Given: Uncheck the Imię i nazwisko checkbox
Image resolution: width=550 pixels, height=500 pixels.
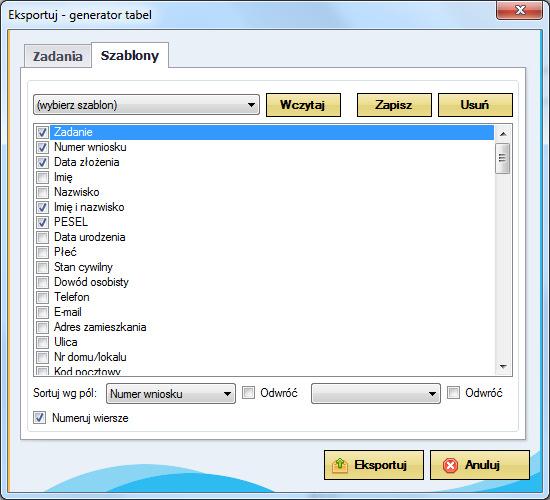Looking at the screenshot, I should [42, 207].
